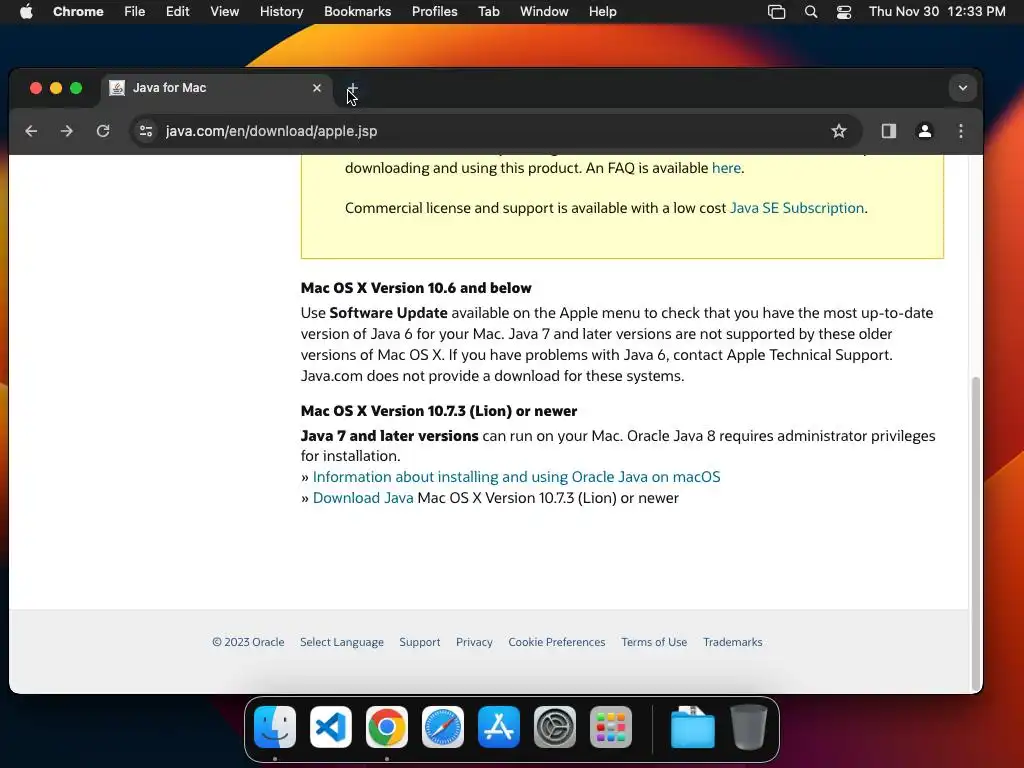1024x768 pixels.
Task: Click 'Mac OS X Version 10.7.3 (Lion) or newer' heading
Action: point(439,411)
